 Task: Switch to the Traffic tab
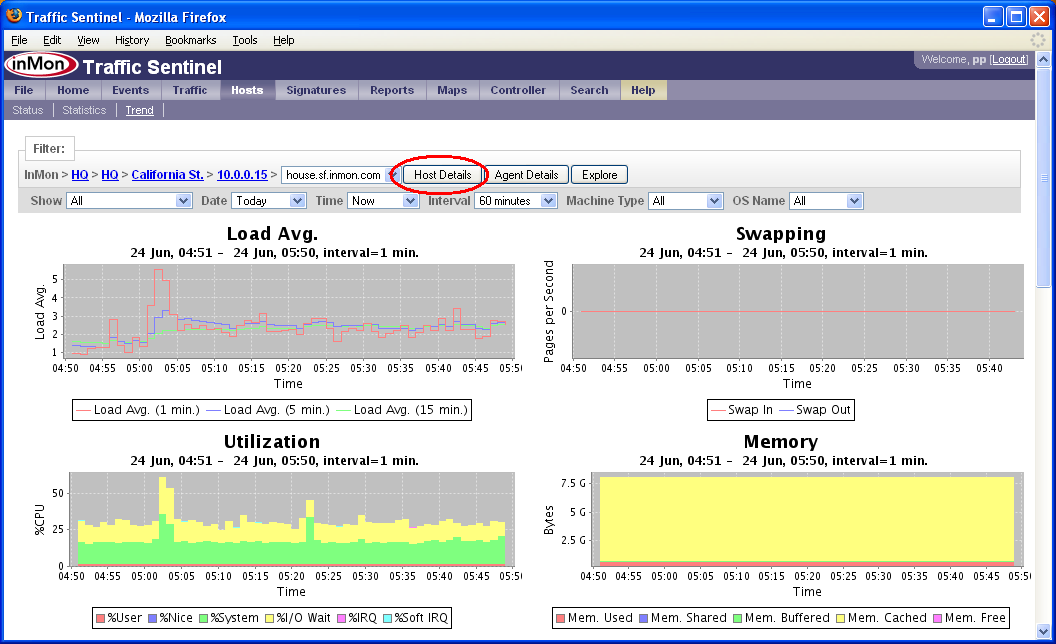tap(189, 90)
